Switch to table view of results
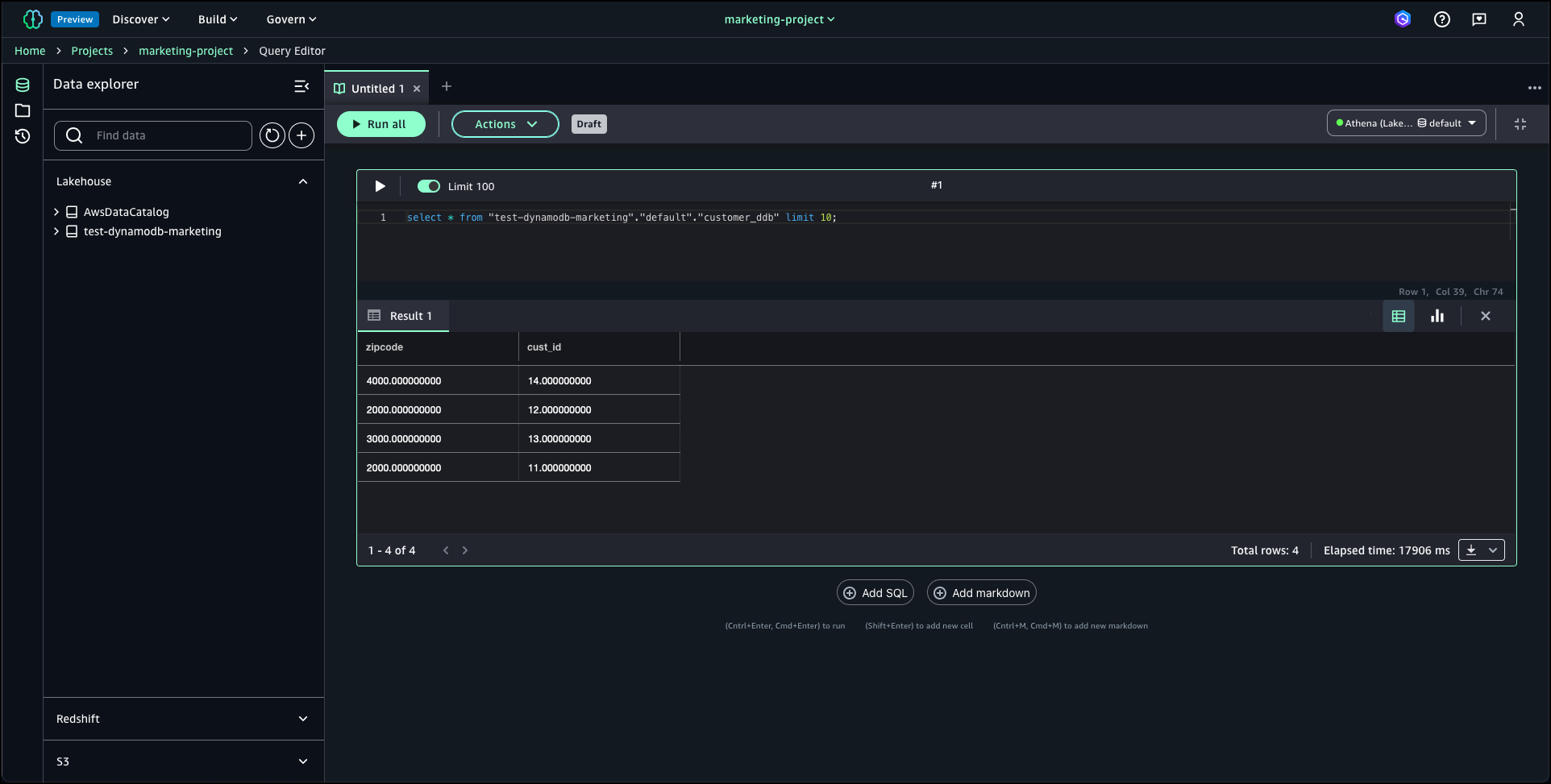 pos(1399,316)
